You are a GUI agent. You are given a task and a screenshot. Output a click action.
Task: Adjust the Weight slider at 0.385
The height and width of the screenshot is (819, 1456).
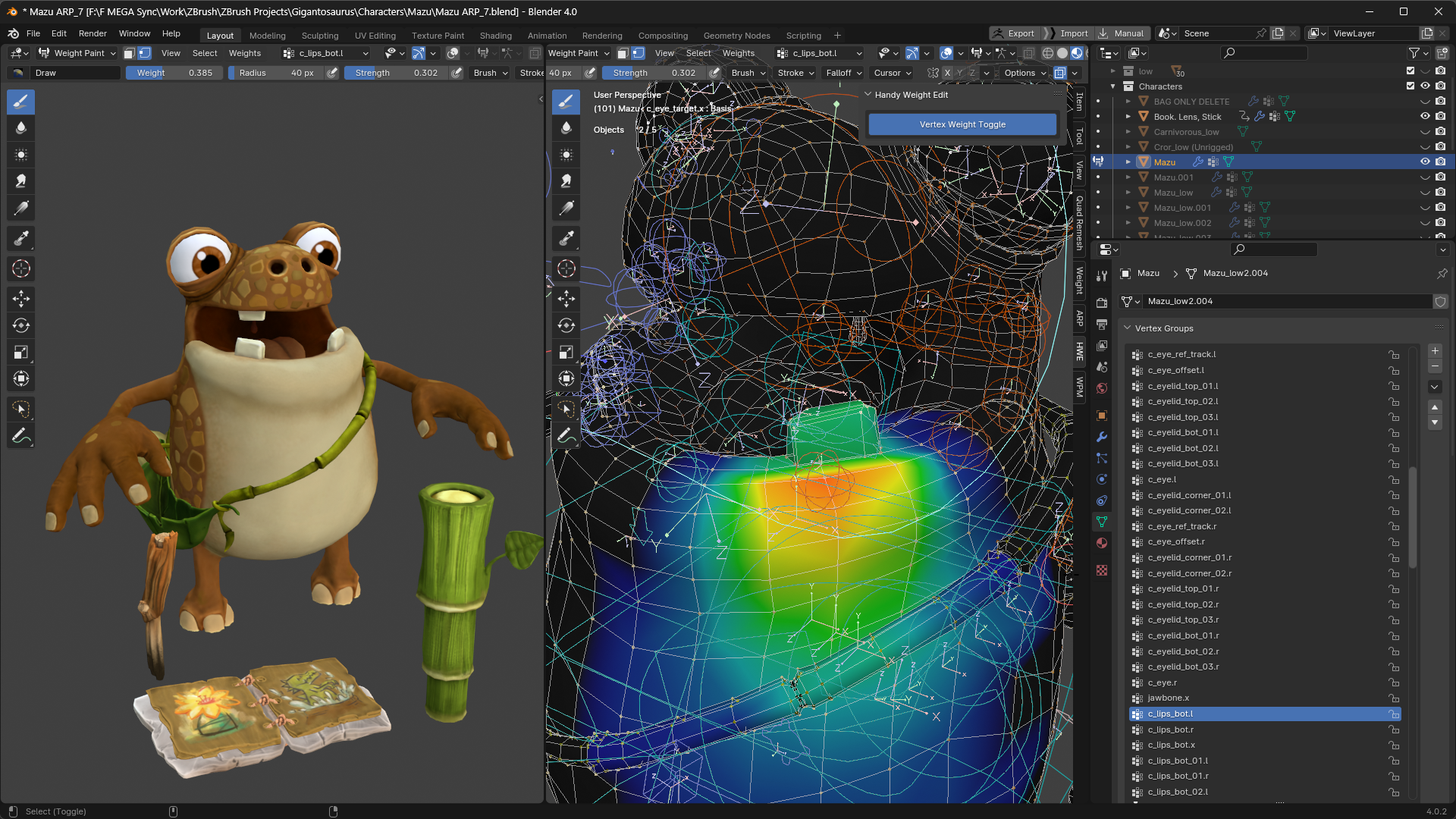click(174, 73)
